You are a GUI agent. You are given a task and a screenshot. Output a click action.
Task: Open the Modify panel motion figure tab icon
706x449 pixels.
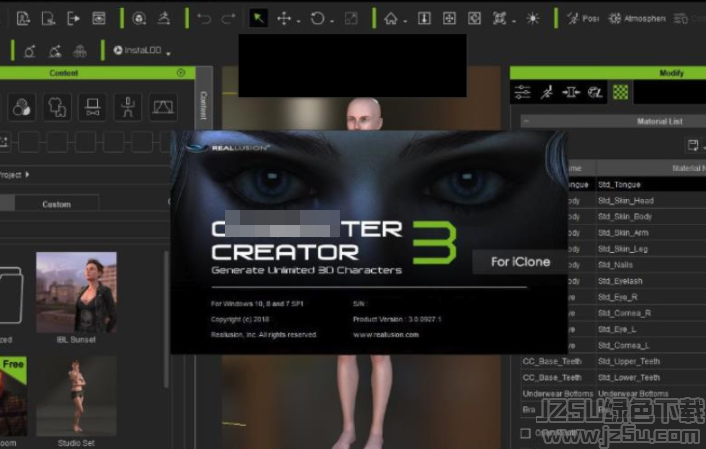pos(547,92)
